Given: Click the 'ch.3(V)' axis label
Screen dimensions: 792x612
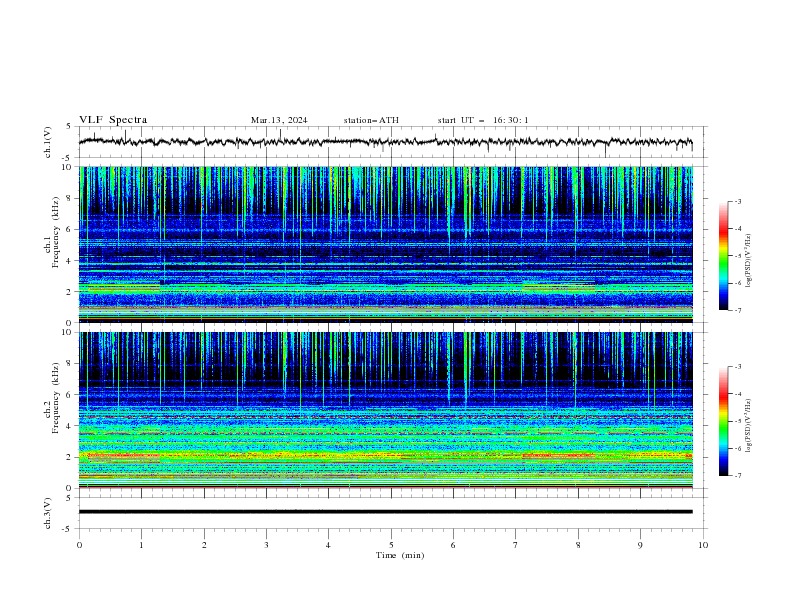Looking at the screenshot, I should click(48, 513).
